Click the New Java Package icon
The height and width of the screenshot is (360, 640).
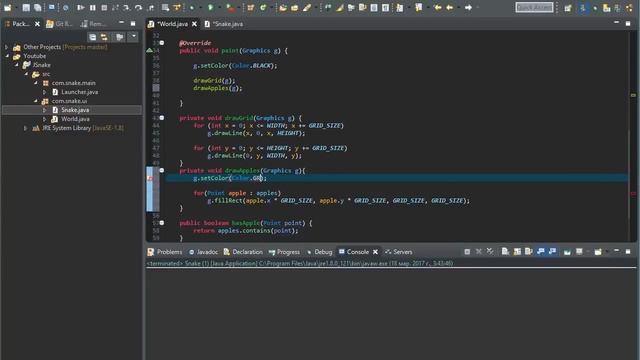pyautogui.click(x=250, y=7)
